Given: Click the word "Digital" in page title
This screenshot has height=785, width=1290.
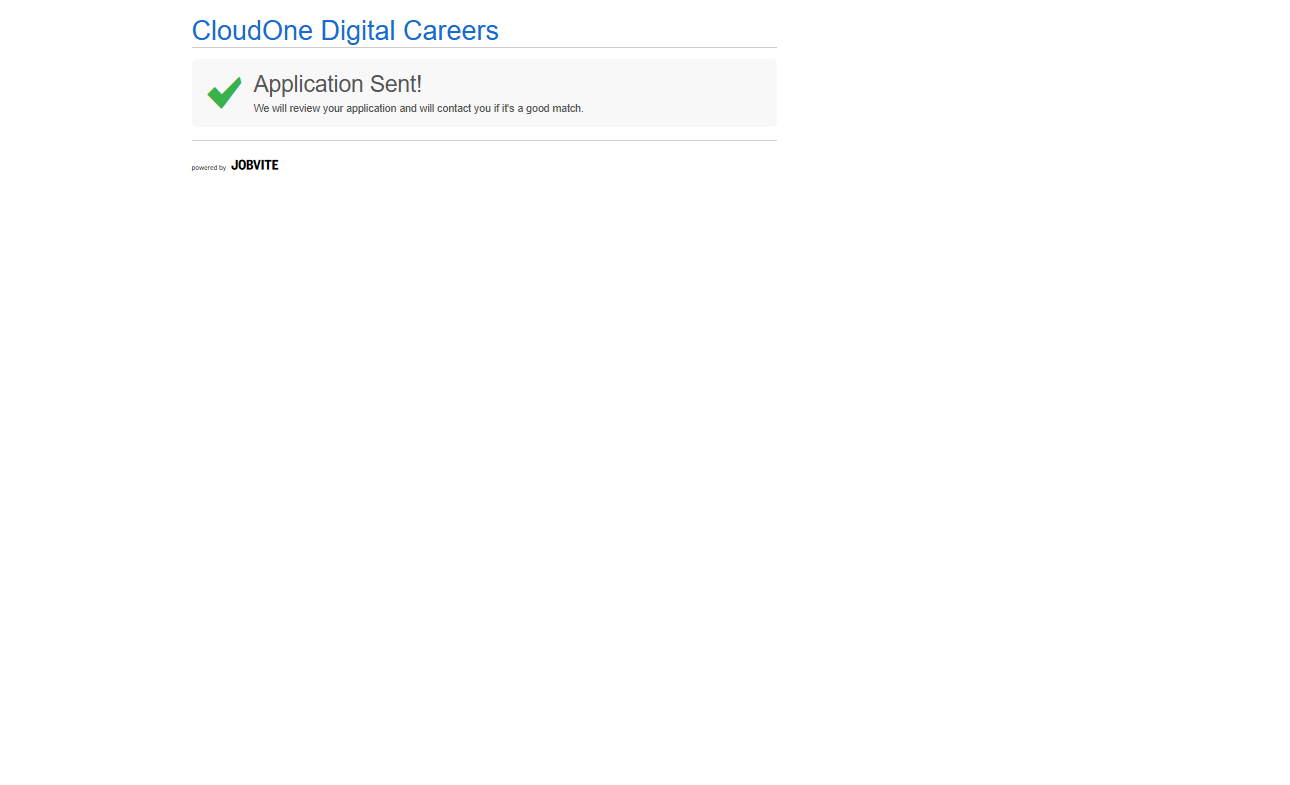Looking at the screenshot, I should 358,31.
